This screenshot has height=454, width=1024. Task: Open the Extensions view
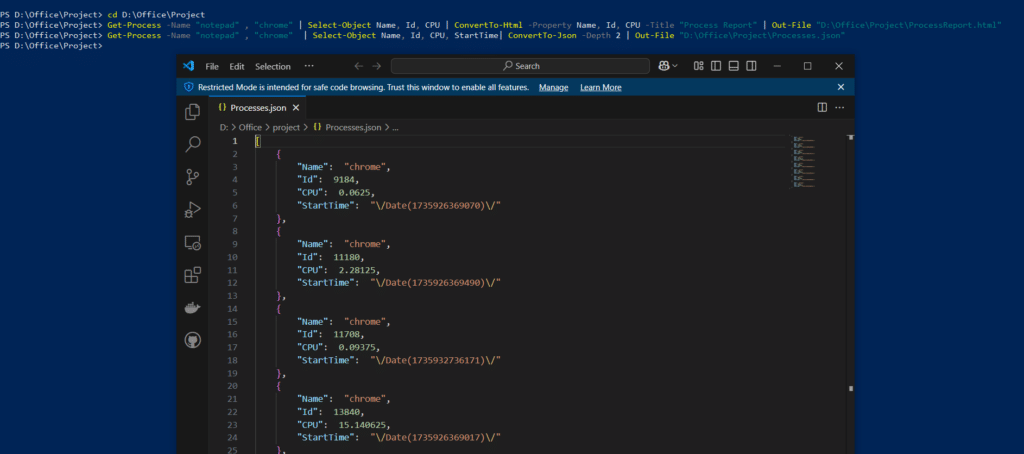193,275
